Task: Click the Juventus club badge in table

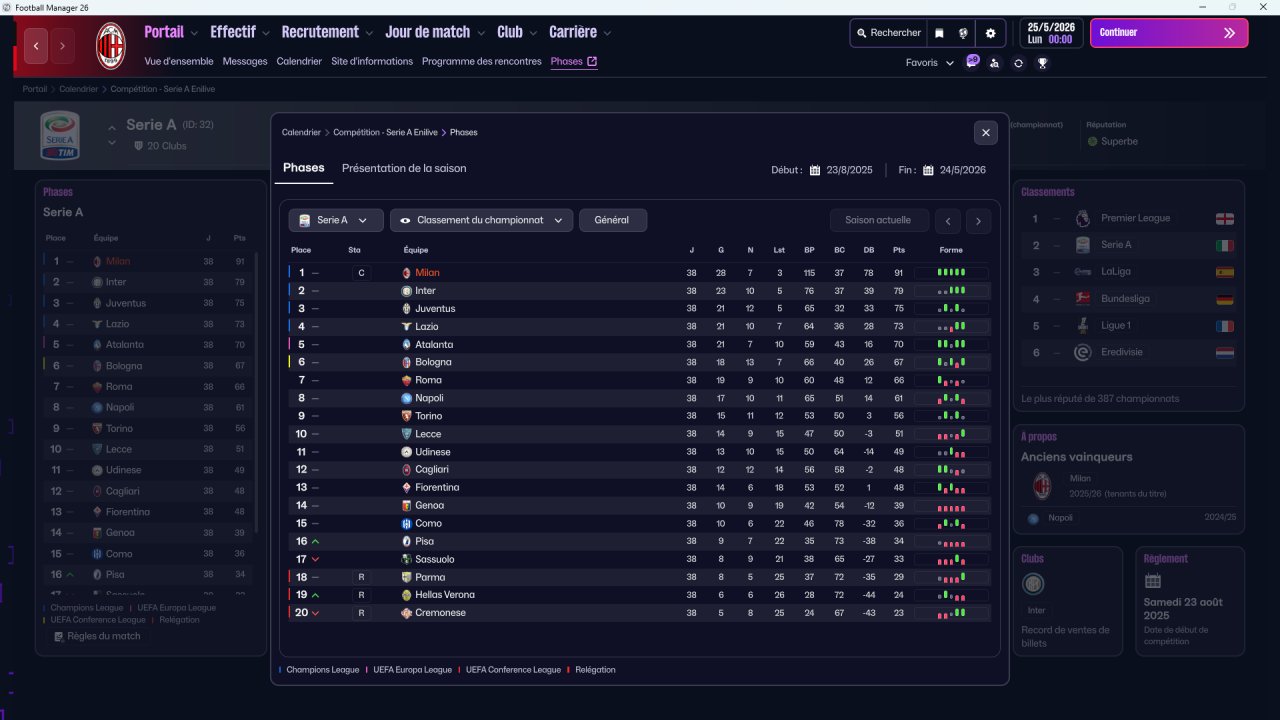Action: (406, 309)
